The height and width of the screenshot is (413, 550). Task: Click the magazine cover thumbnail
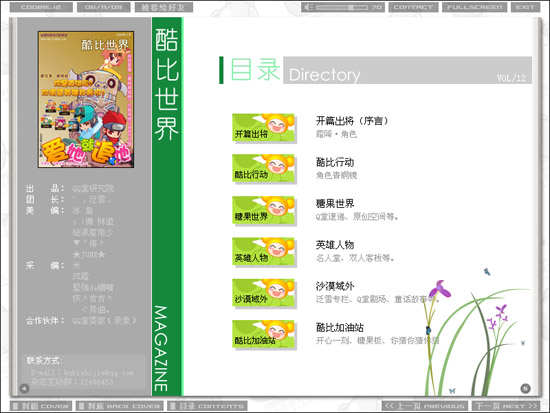tap(86, 99)
